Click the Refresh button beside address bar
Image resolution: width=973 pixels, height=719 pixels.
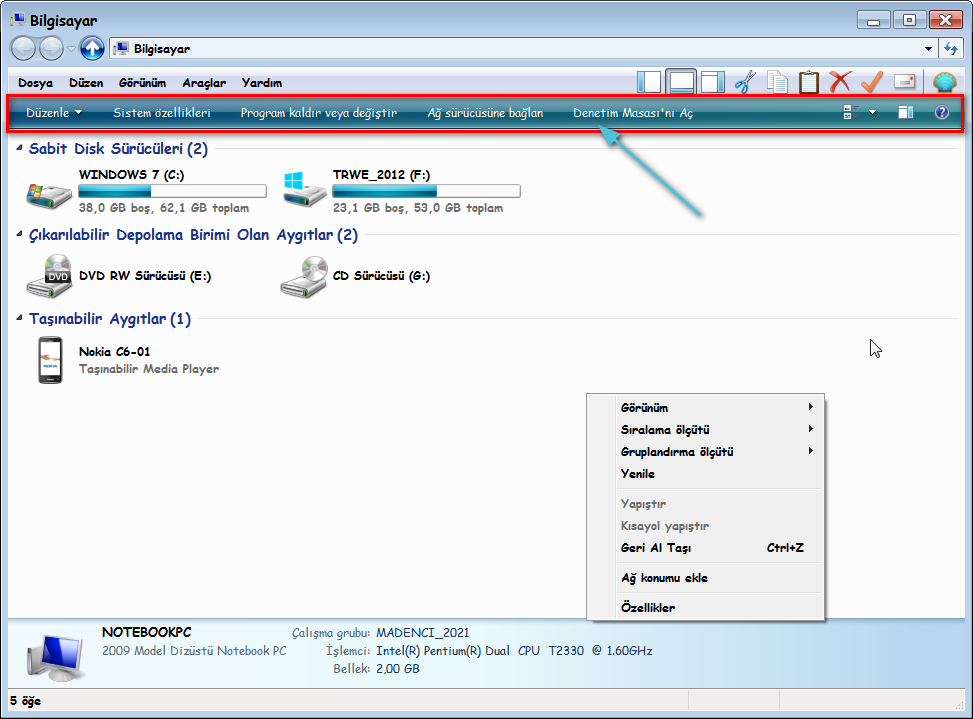pyautogui.click(x=951, y=48)
